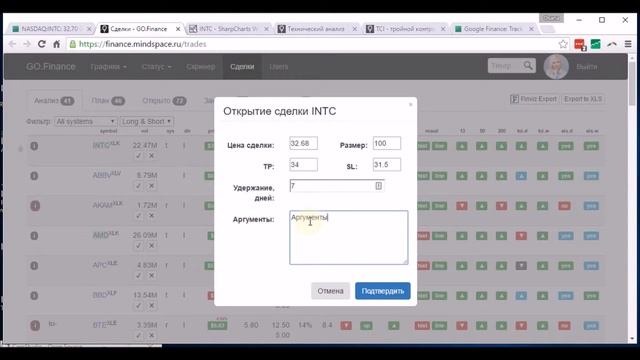
Task: Open the new tab button
Action: click(548, 29)
